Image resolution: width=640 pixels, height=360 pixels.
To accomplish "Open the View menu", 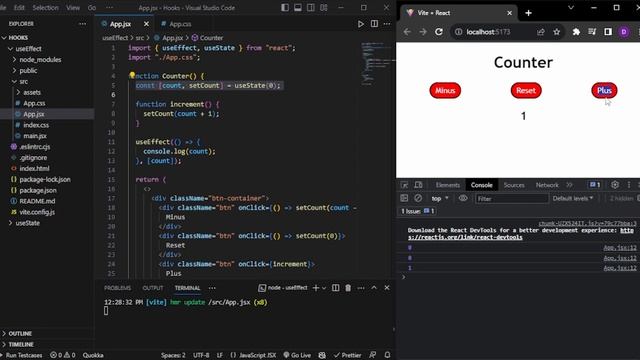I will [73, 7].
